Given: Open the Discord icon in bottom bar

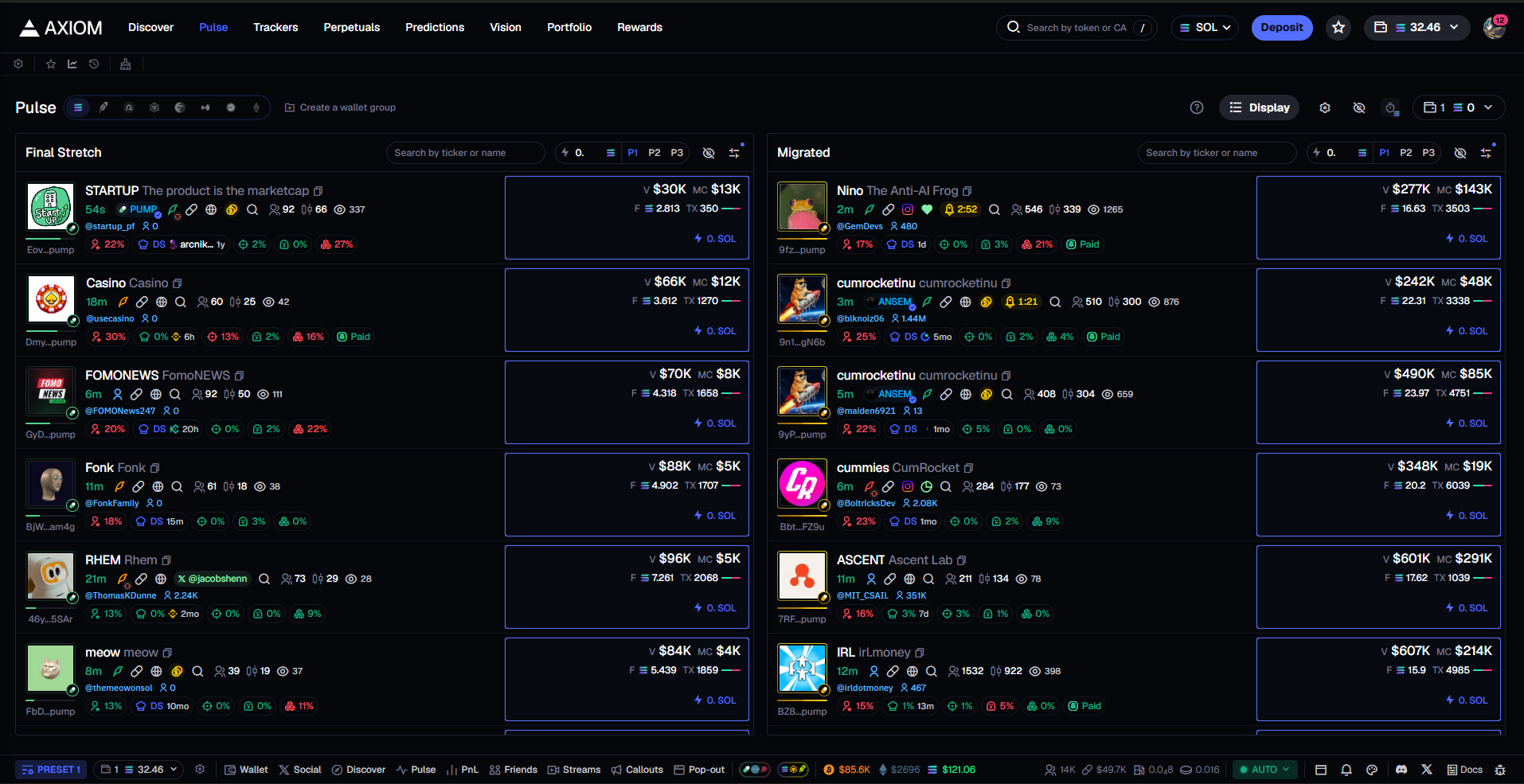Looking at the screenshot, I should point(1401,770).
